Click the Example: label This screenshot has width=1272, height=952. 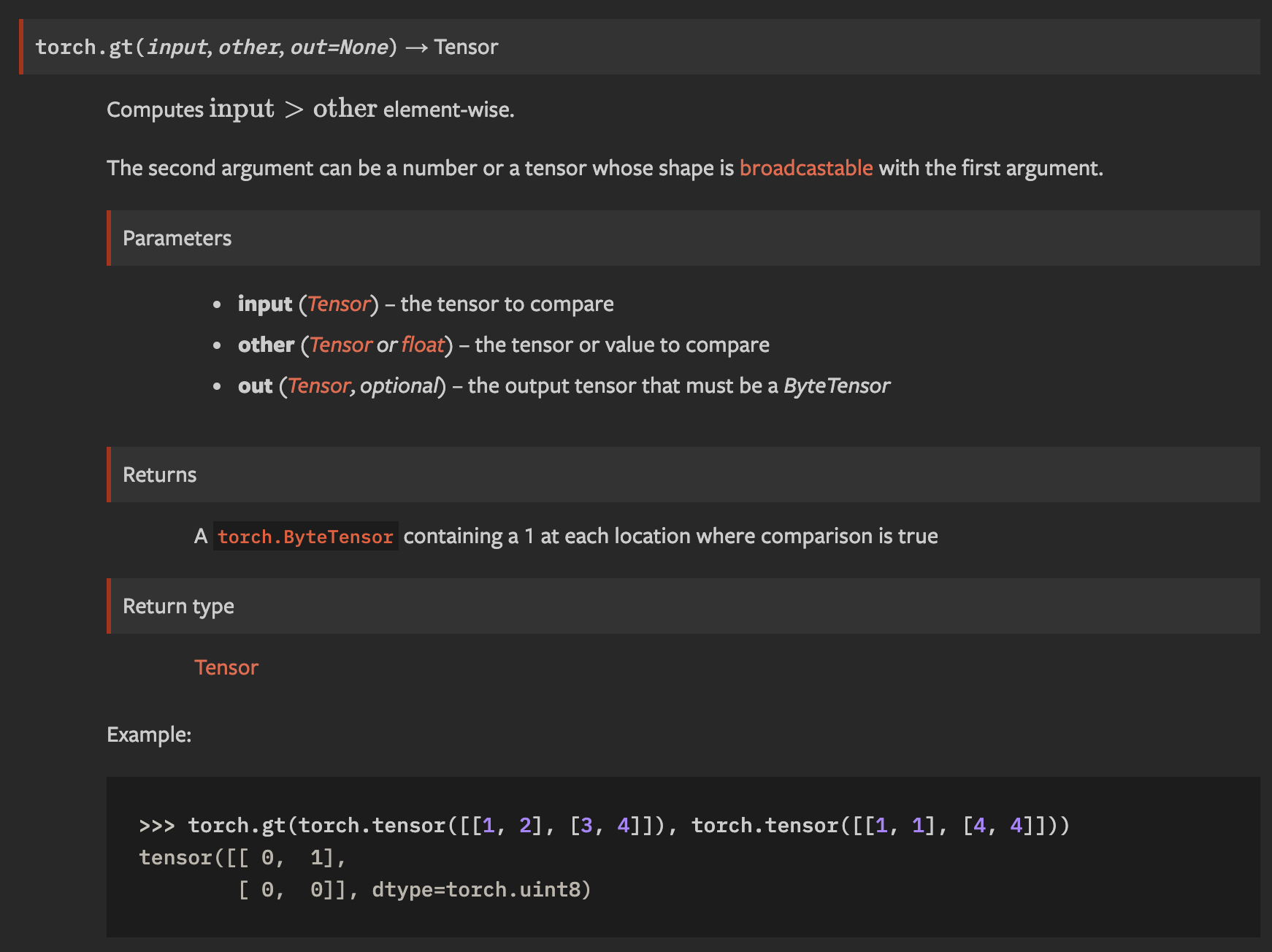click(x=149, y=734)
